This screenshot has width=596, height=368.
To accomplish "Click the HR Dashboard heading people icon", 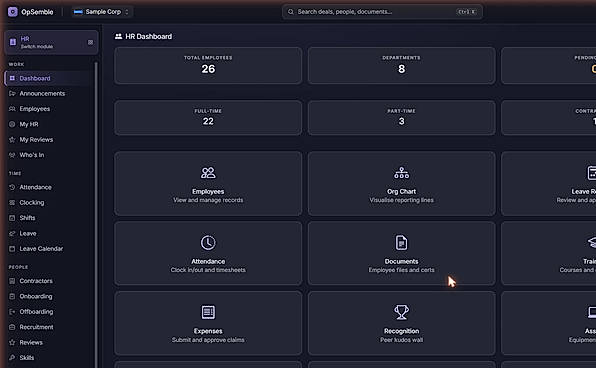I will coord(119,36).
